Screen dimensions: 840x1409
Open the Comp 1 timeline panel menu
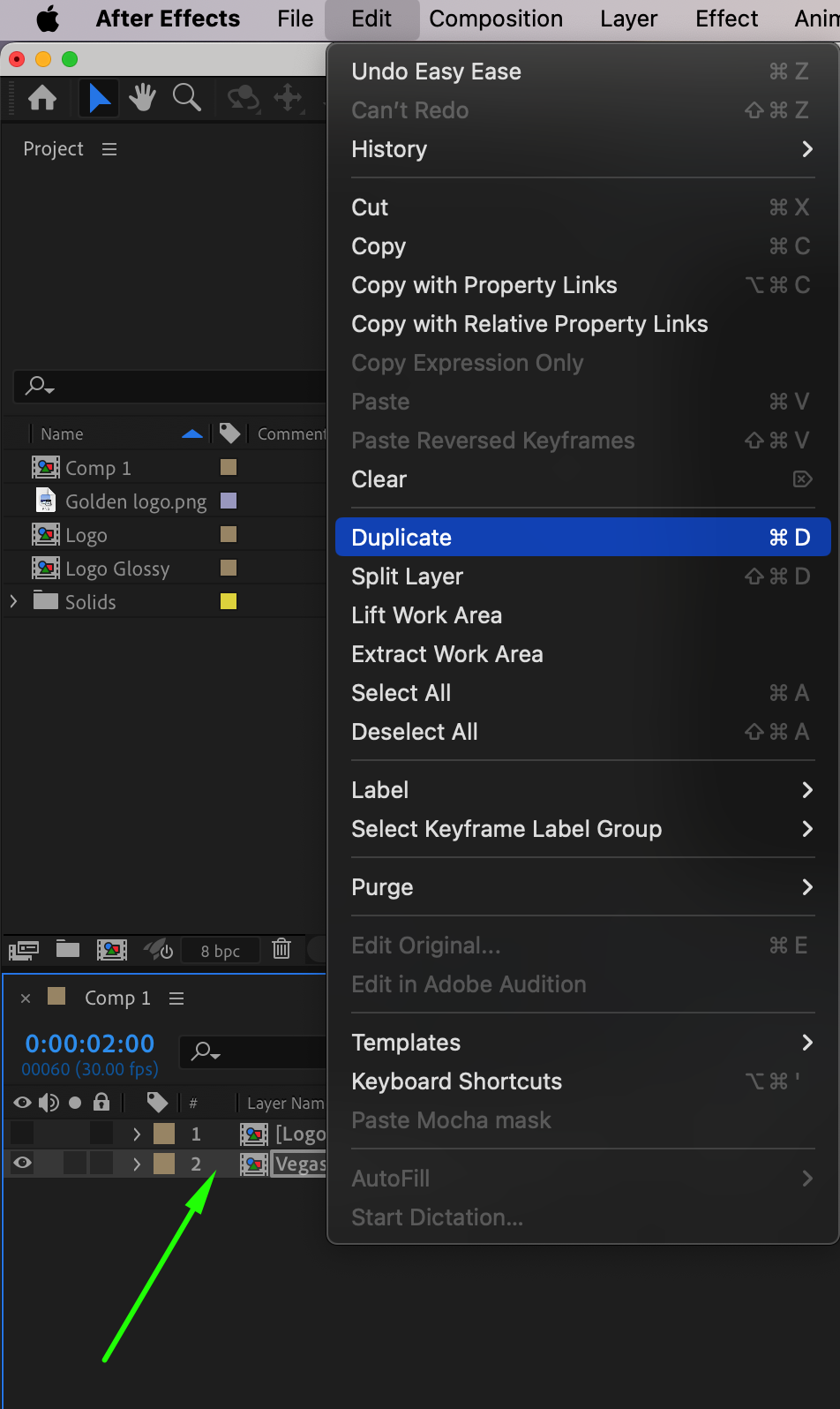(176, 998)
